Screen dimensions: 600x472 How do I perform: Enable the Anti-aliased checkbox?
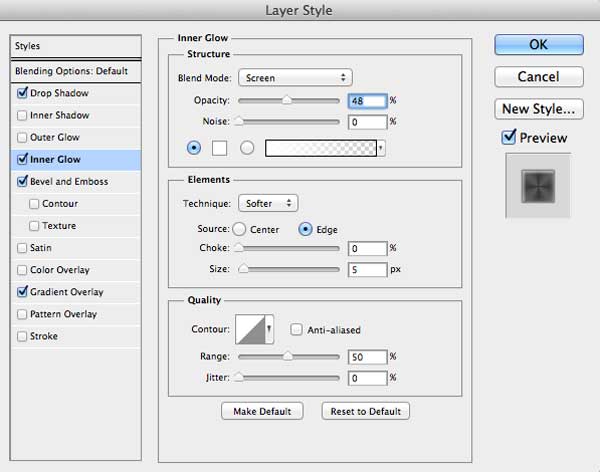pos(296,330)
